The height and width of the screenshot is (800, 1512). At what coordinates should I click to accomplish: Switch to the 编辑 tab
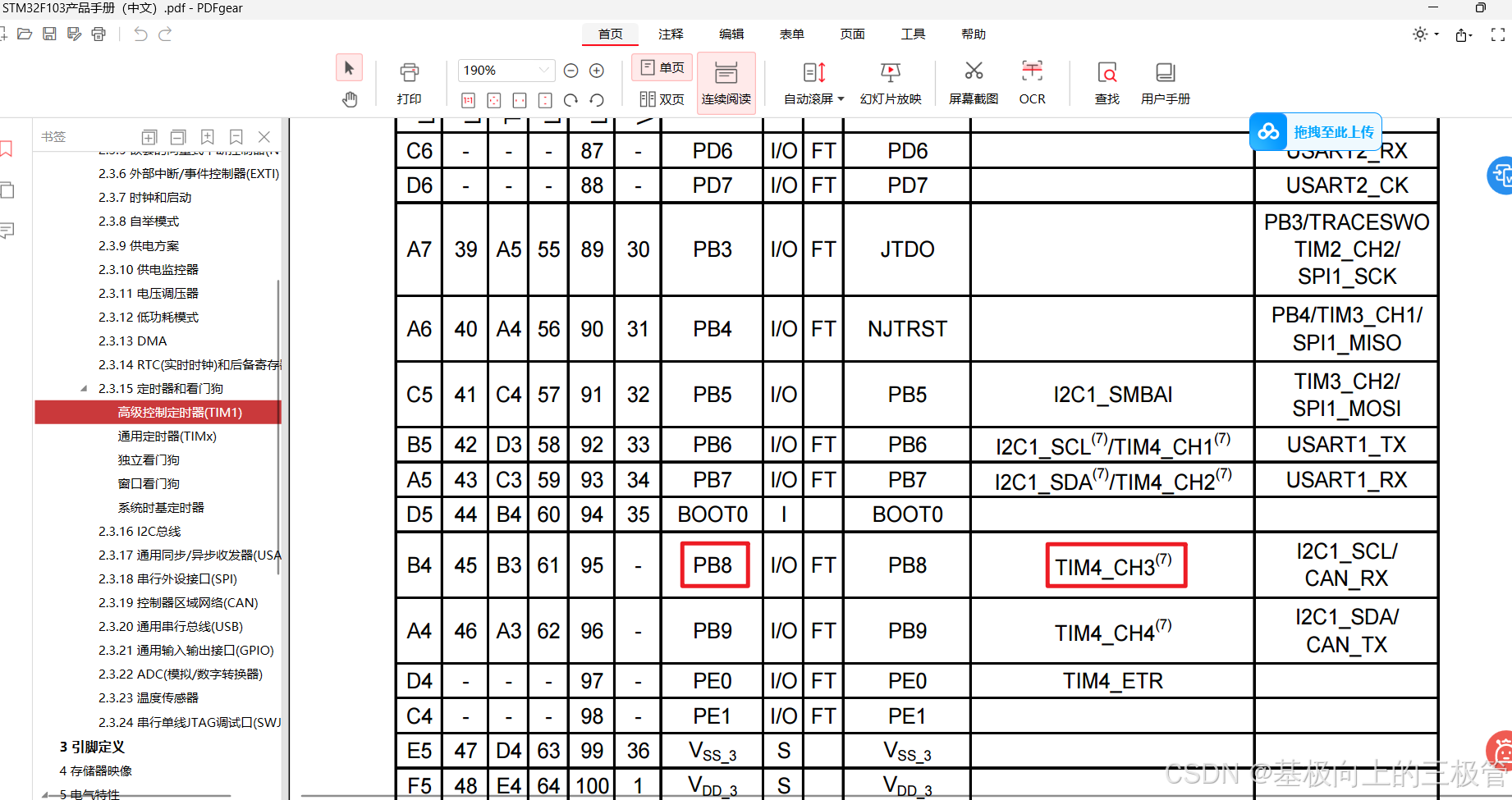coord(731,34)
